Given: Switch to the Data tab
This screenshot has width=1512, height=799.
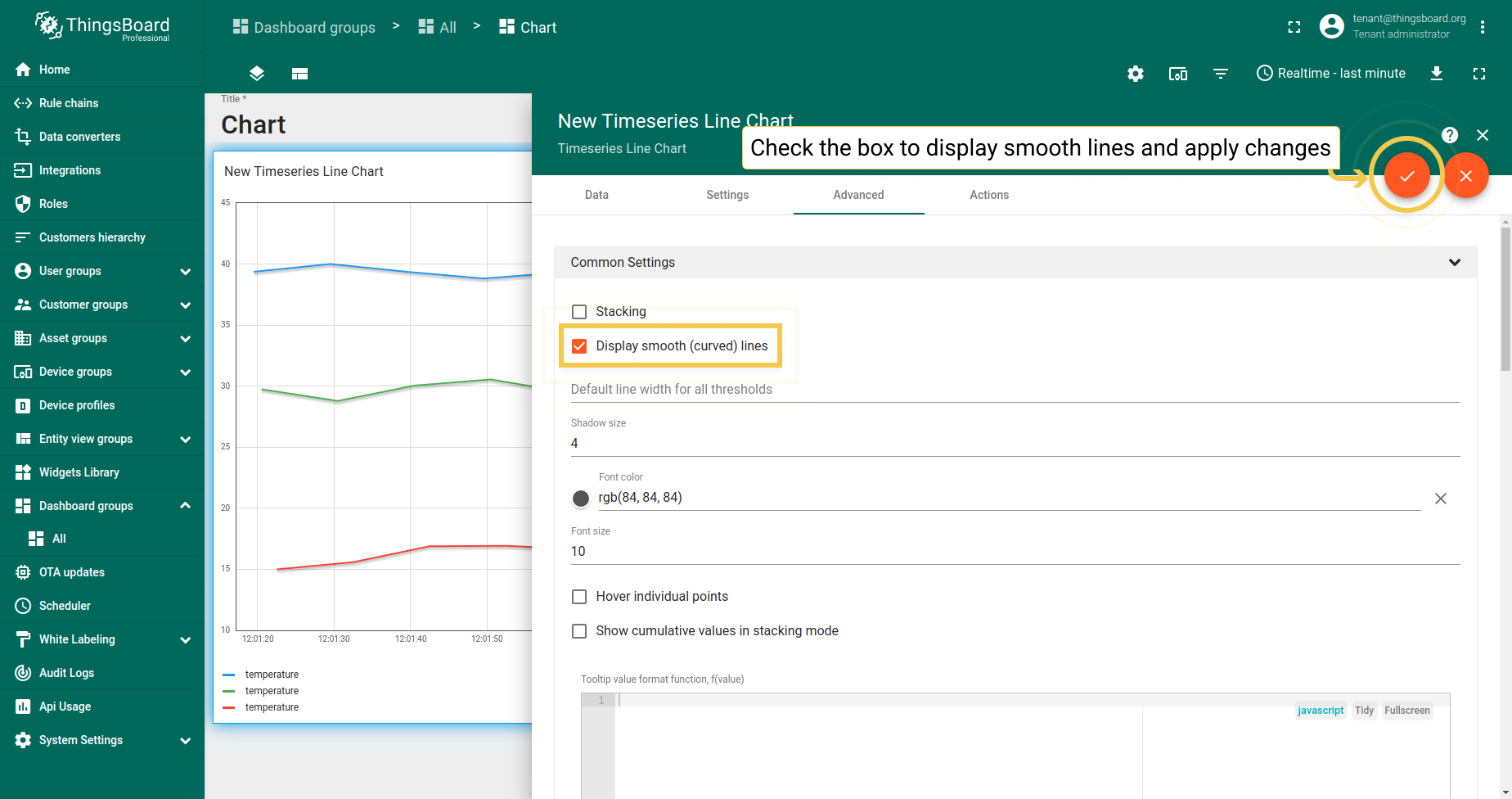Looking at the screenshot, I should click(x=596, y=195).
